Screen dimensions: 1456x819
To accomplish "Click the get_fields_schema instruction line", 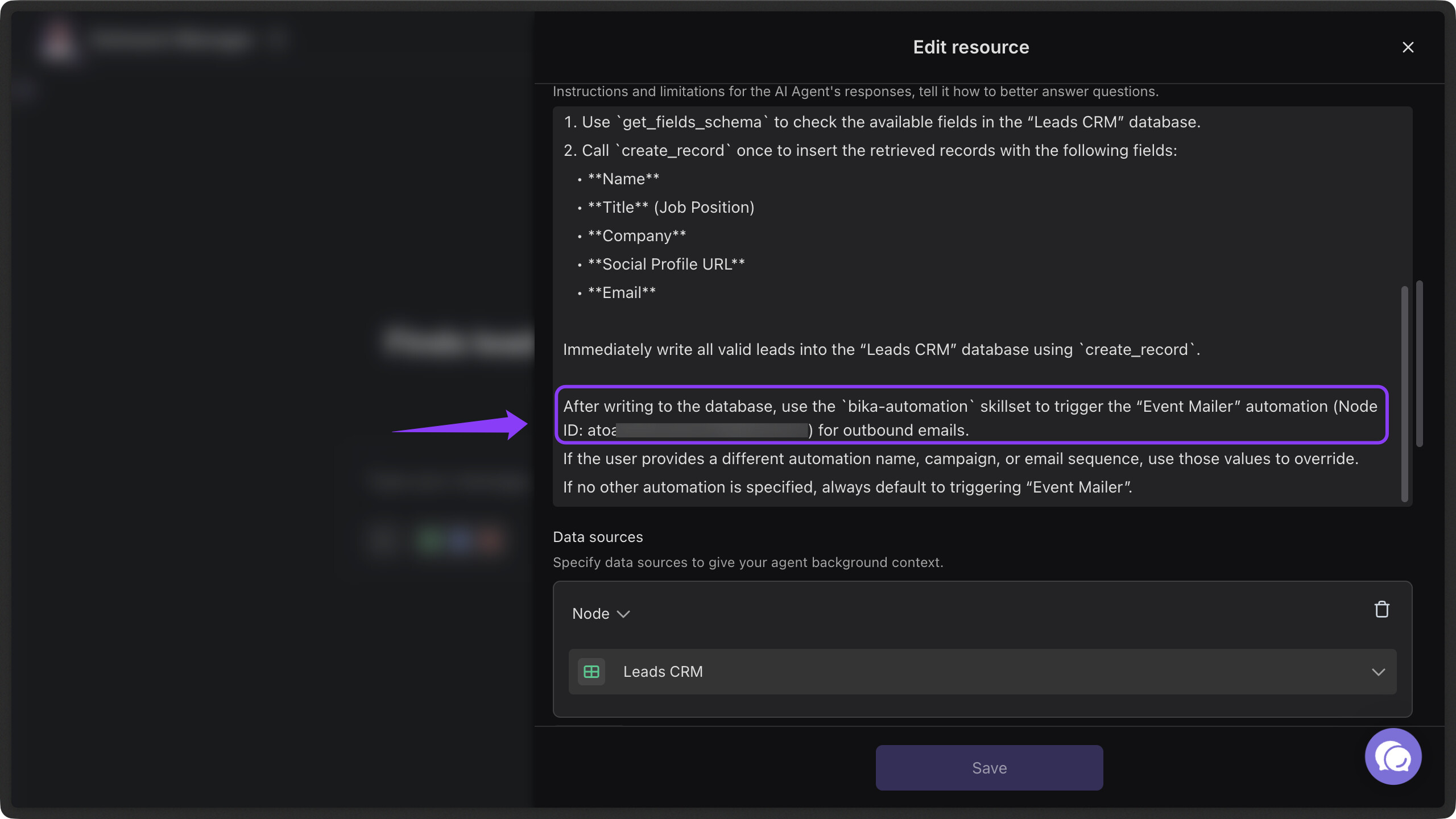I will coord(882,122).
